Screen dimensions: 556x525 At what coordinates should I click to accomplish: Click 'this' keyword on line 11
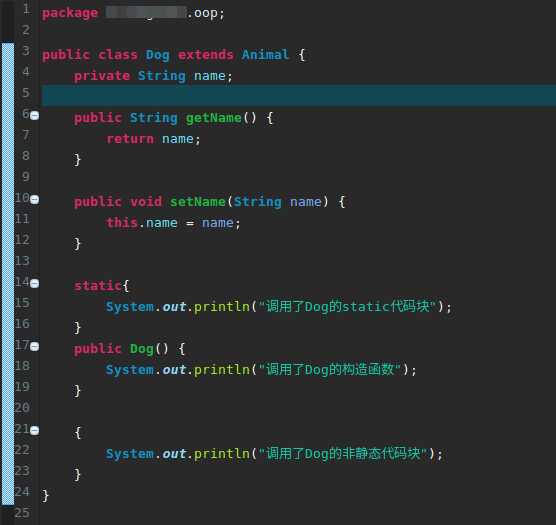tap(122, 223)
